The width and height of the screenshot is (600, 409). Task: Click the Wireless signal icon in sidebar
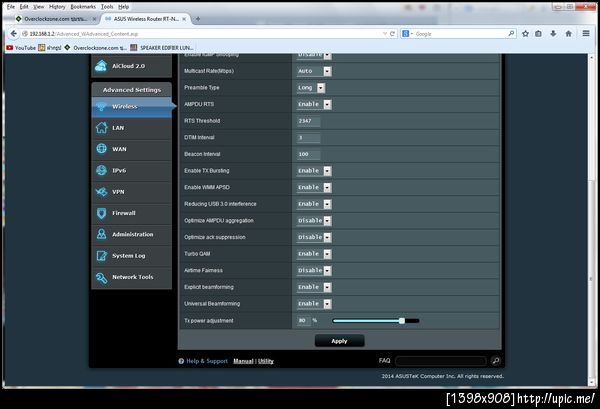[101, 107]
